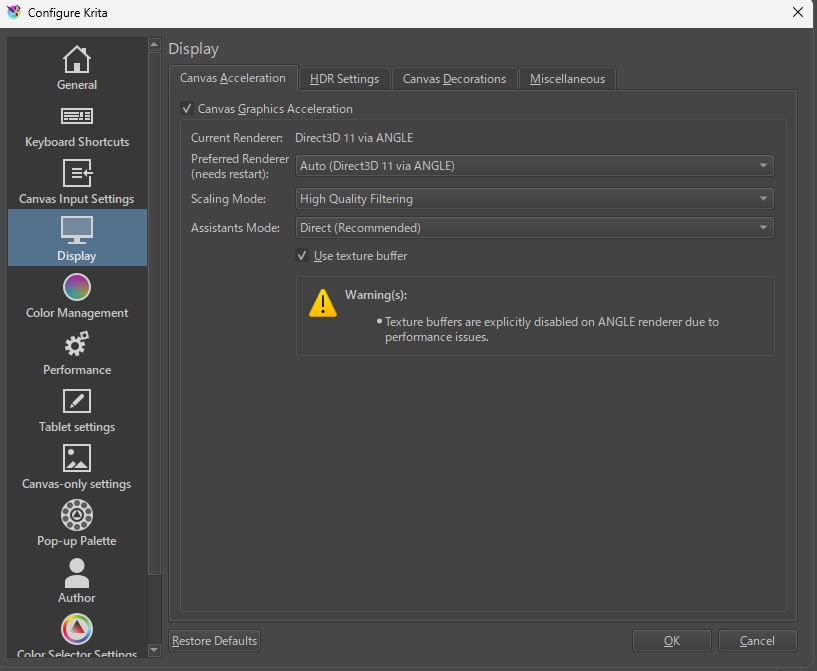Click the yellow warning triangle icon
817x671 pixels.
(x=323, y=303)
